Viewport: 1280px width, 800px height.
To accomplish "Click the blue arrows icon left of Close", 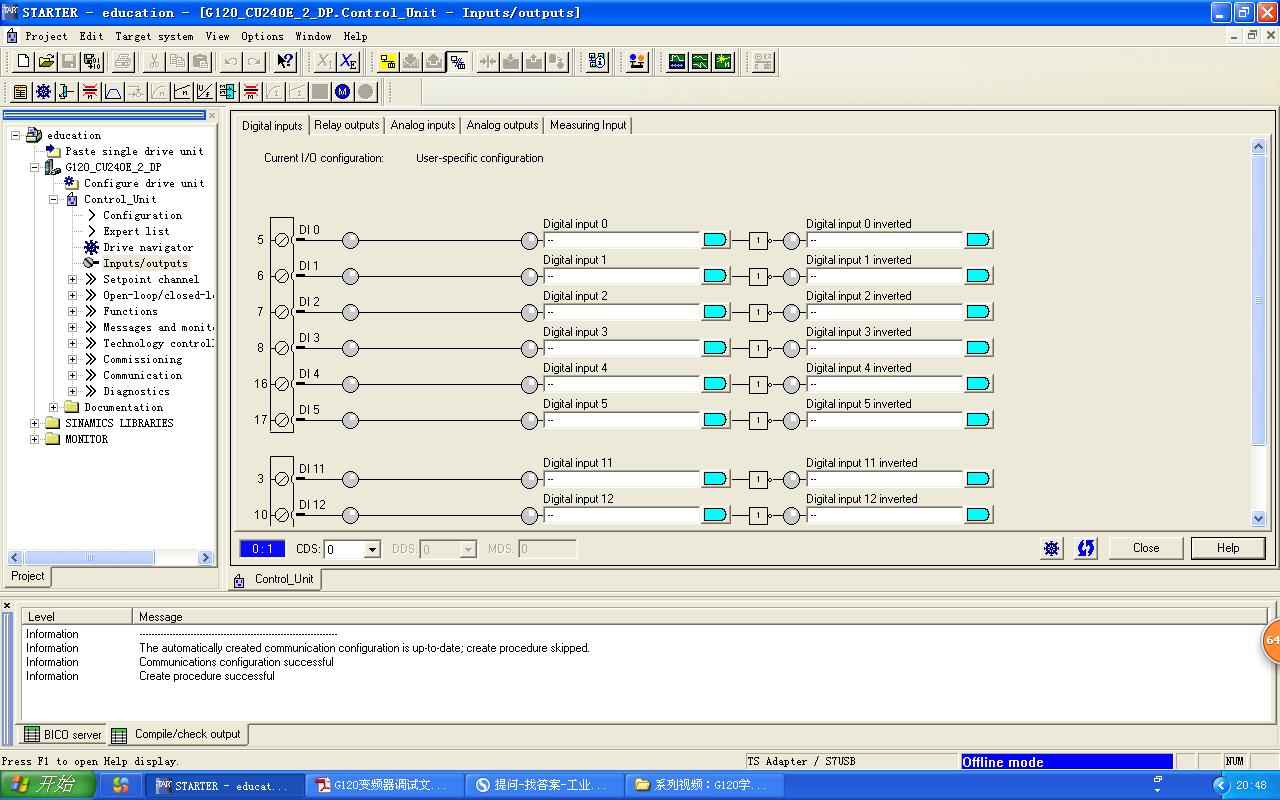I will 1086,548.
